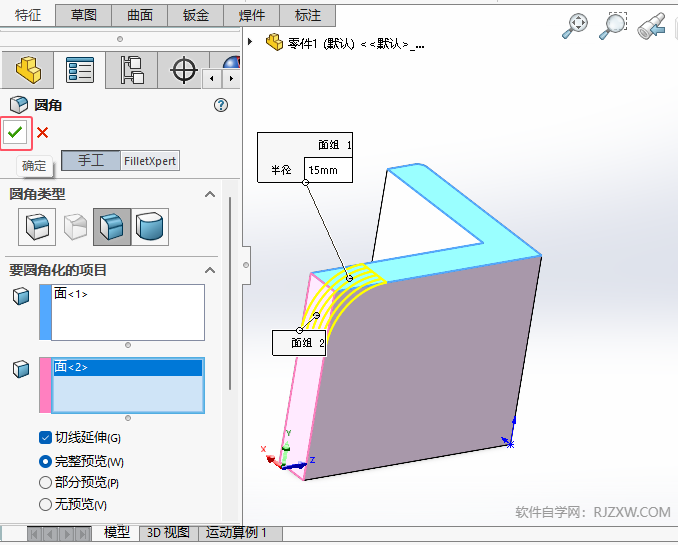
Task: Select 部分预览 radio option
Action: click(45, 483)
